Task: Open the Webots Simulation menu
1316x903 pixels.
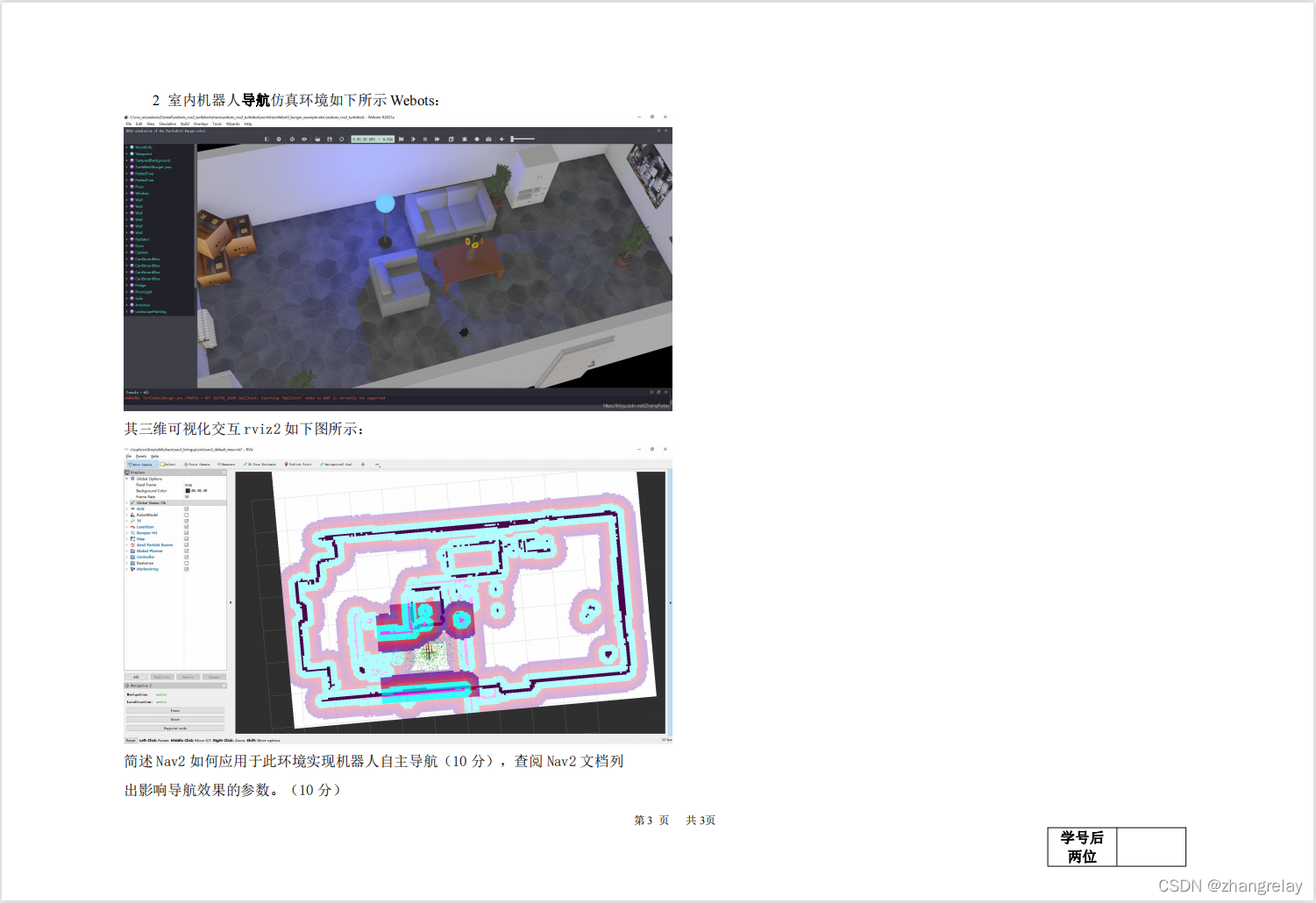Action: point(167,124)
